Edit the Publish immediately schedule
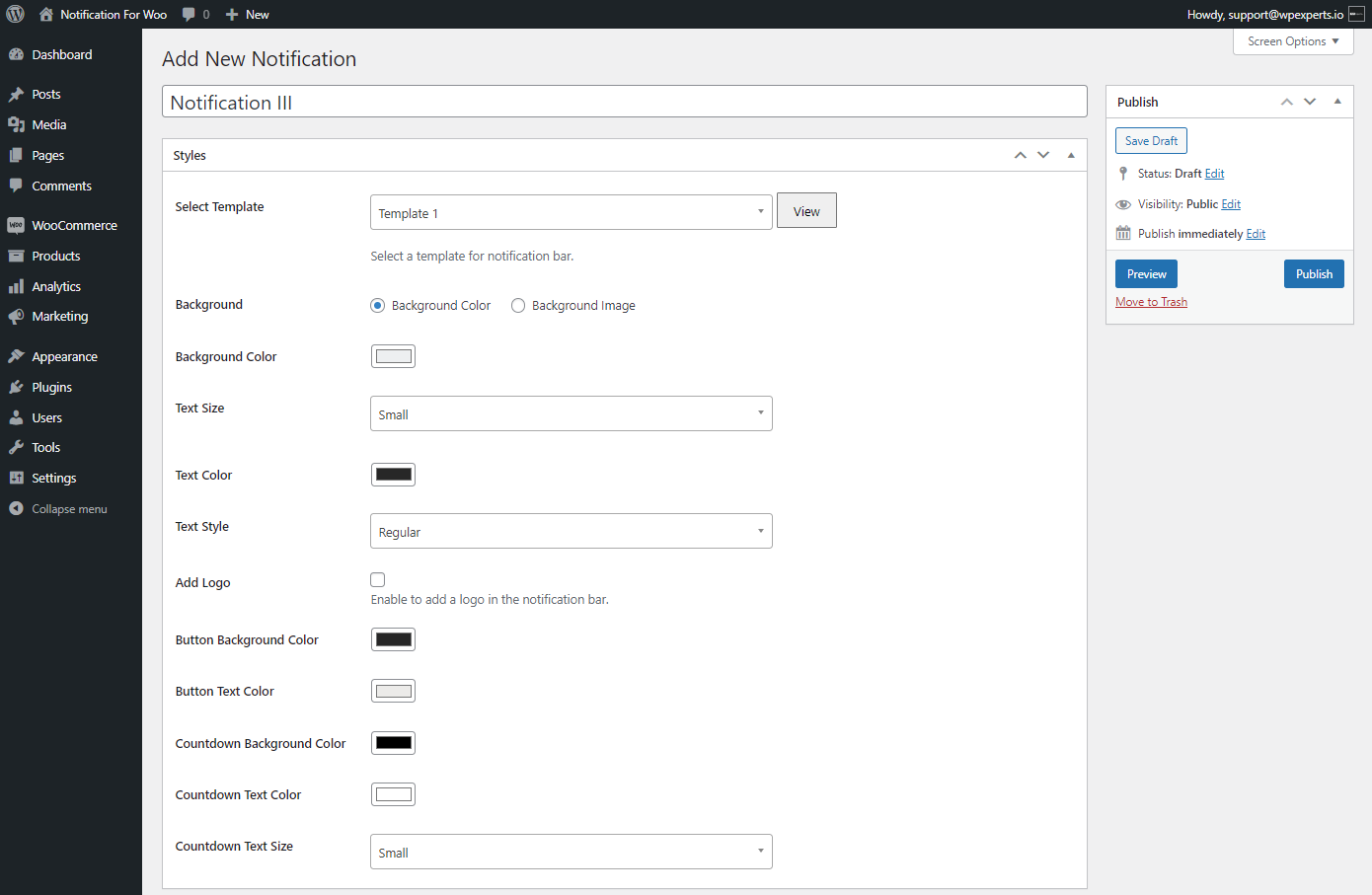Screen dimensions: 1372x895 click(x=1256, y=234)
